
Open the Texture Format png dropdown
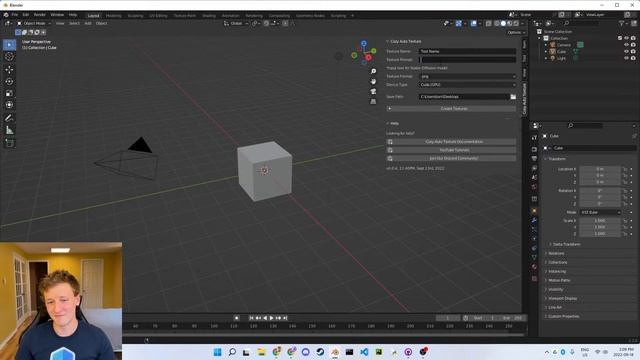(x=467, y=76)
